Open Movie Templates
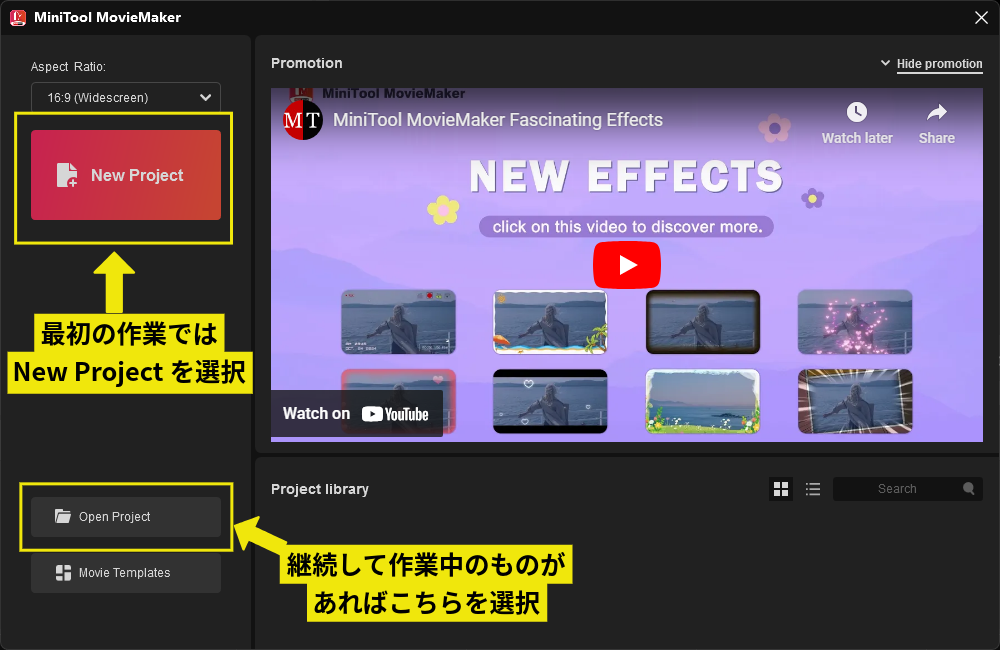The height and width of the screenshot is (650, 1000). click(x=126, y=573)
